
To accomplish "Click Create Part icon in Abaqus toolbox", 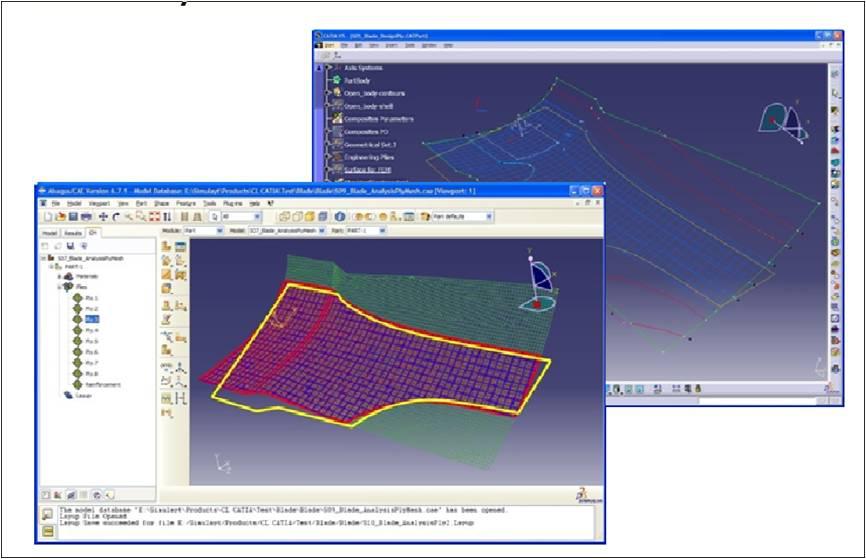I will tap(166, 246).
